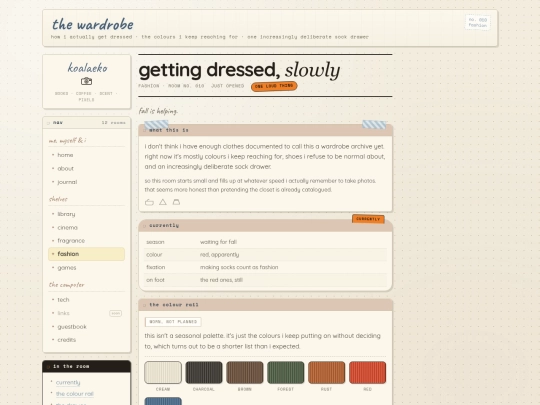Click the 12 rooms counter in nav
The image size is (540, 405).
click(x=114, y=123)
